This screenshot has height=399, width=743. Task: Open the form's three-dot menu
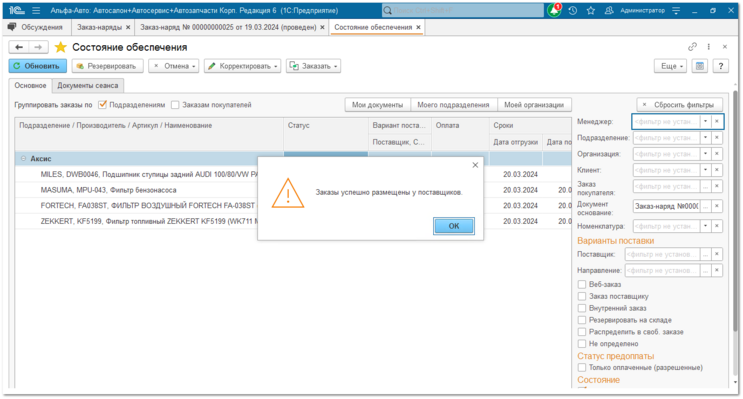click(708, 46)
